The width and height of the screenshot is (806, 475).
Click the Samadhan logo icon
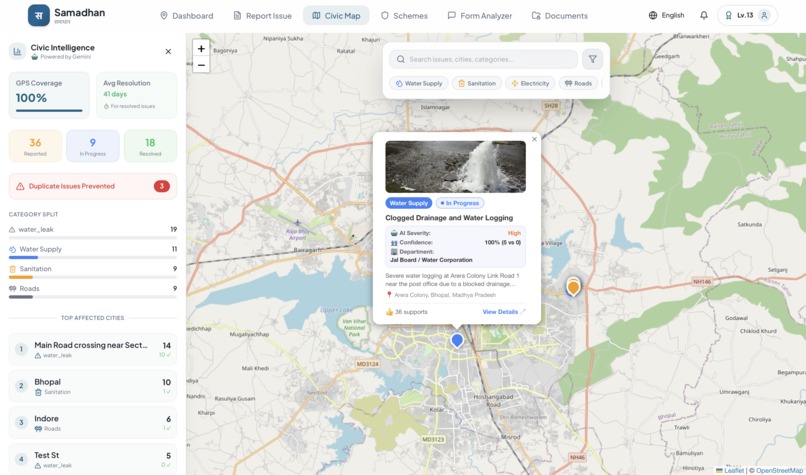[x=39, y=15]
